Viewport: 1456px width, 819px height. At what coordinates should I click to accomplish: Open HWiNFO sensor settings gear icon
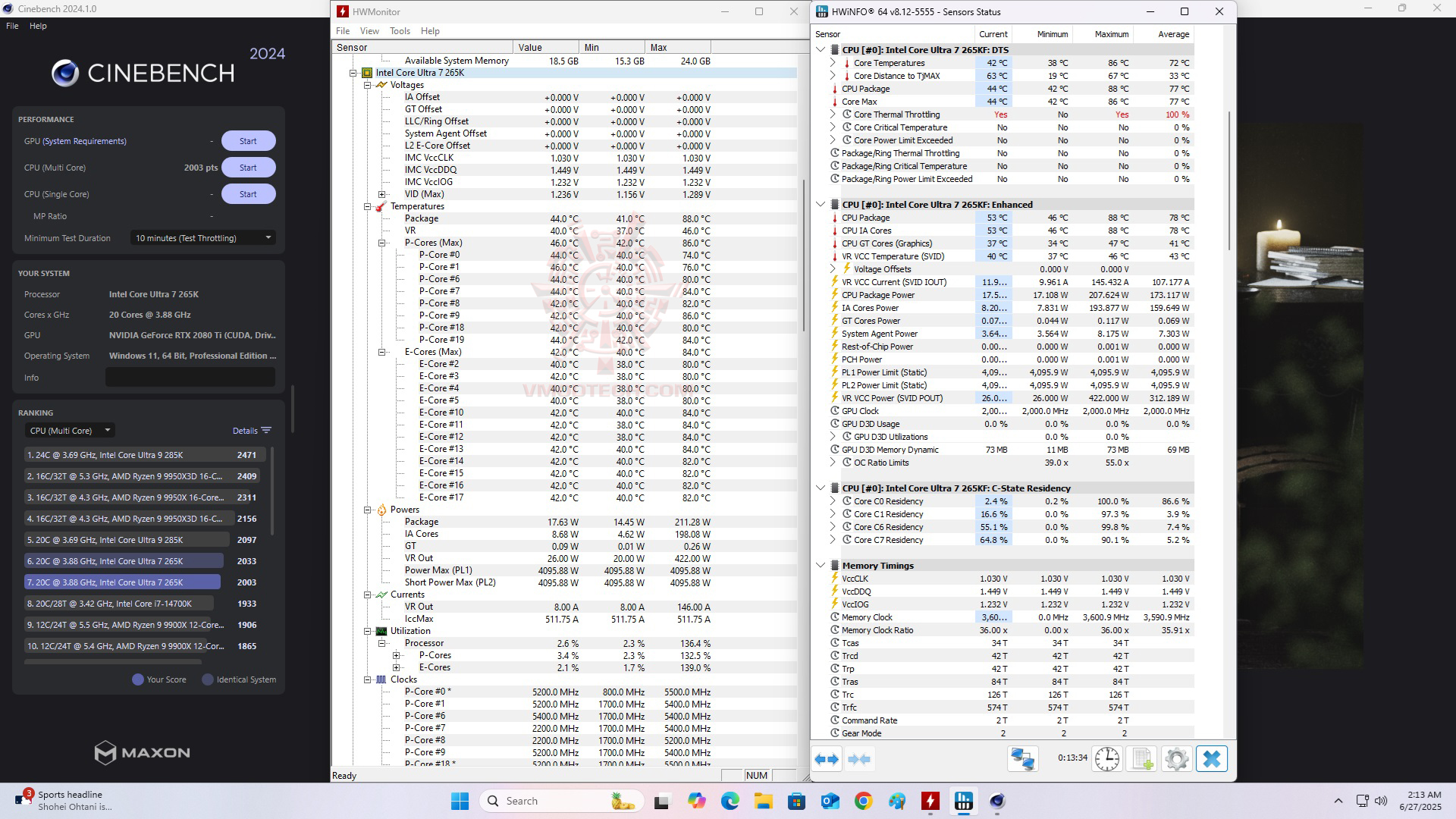point(1176,759)
